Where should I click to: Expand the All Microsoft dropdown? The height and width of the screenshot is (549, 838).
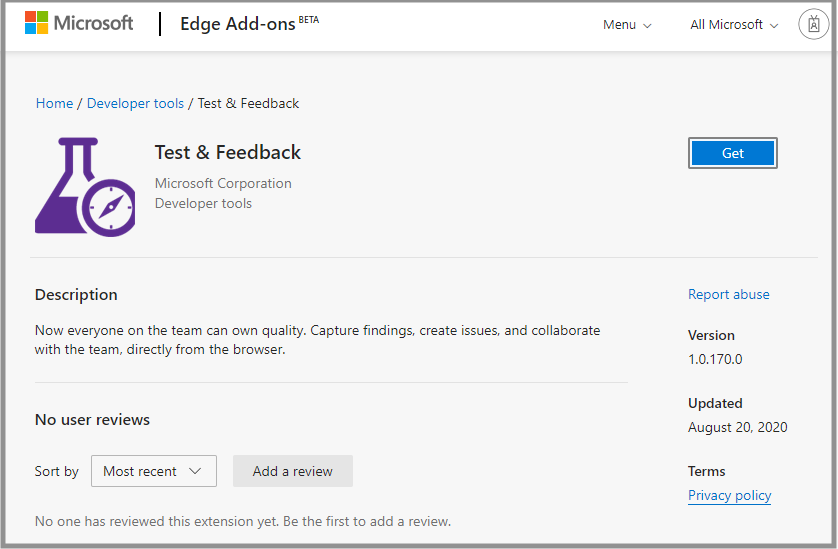pyautogui.click(x=733, y=25)
